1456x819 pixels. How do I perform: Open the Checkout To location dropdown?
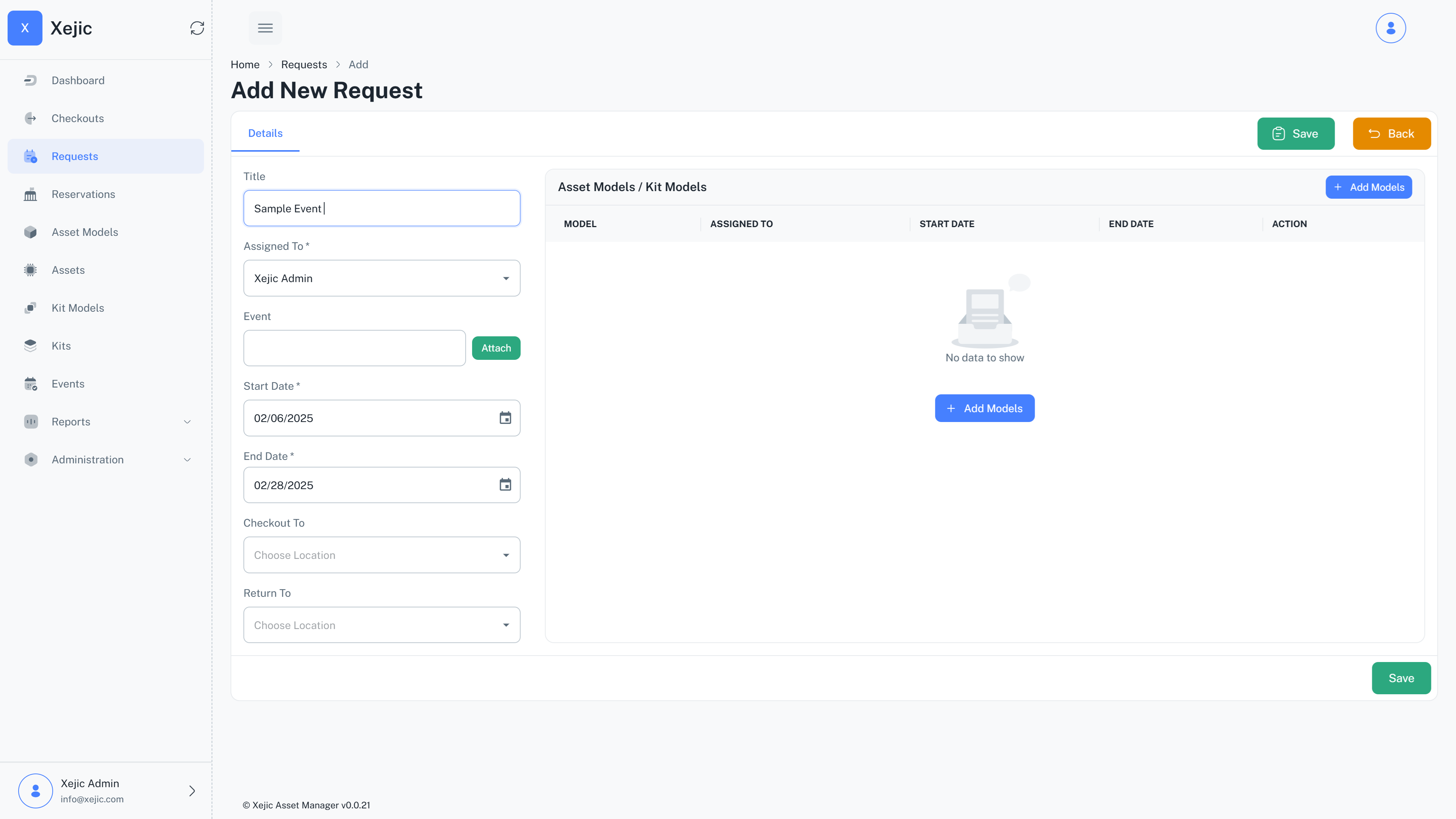point(381,554)
